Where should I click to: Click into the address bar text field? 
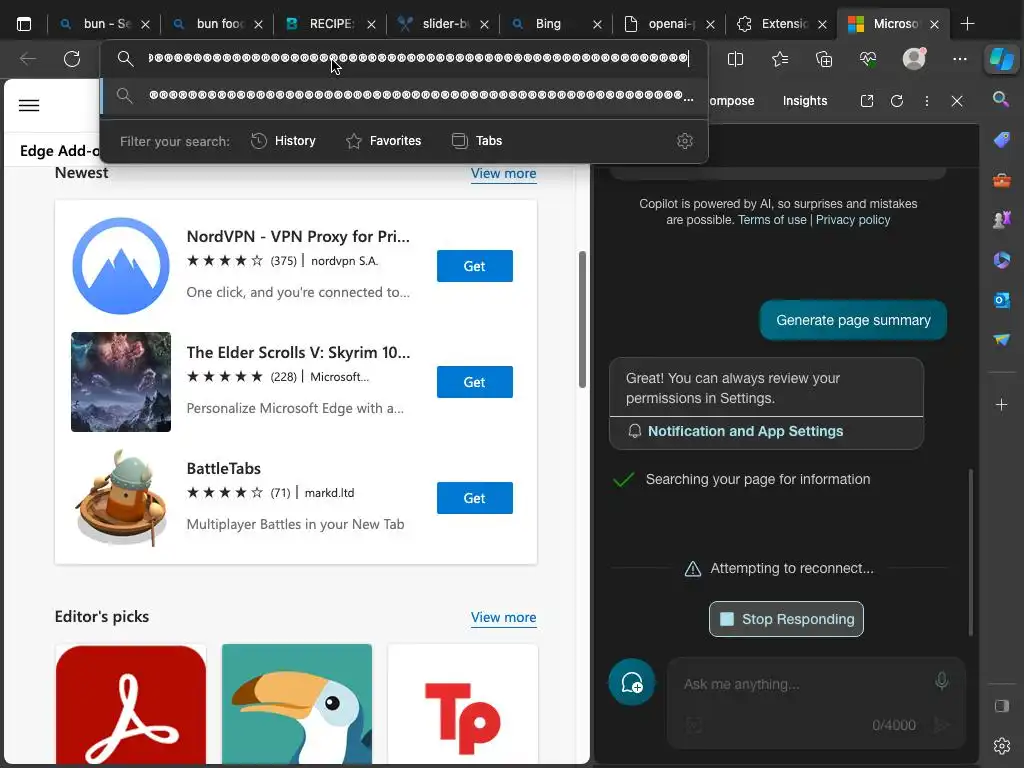click(x=419, y=58)
